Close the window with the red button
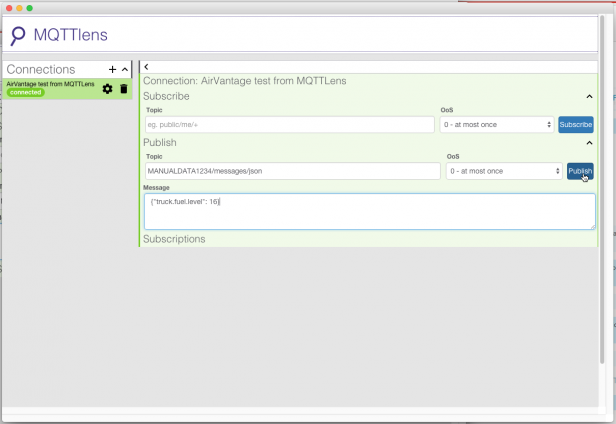The height and width of the screenshot is (424, 616). pyautogui.click(x=9, y=7)
